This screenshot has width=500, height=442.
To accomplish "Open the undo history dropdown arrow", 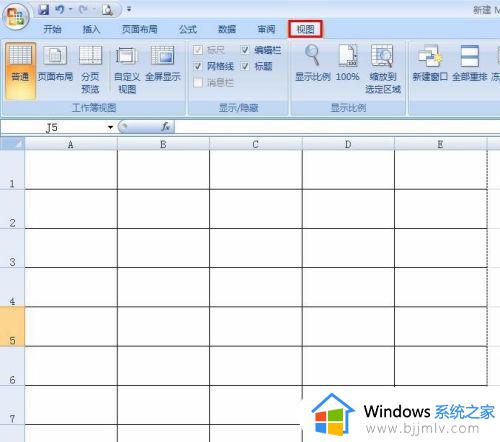I will [x=71, y=9].
